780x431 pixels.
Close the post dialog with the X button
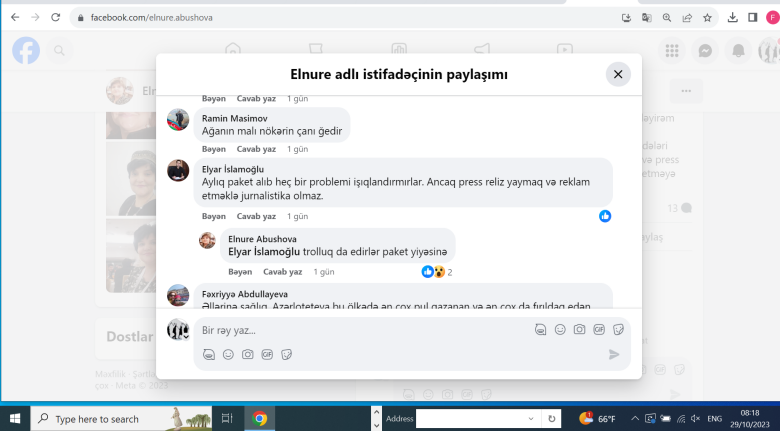[618, 74]
